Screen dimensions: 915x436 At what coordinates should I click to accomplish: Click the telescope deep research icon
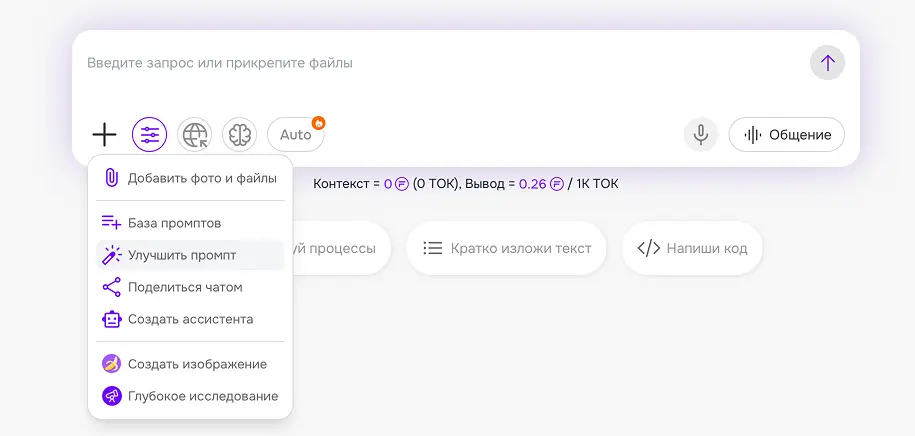point(111,396)
